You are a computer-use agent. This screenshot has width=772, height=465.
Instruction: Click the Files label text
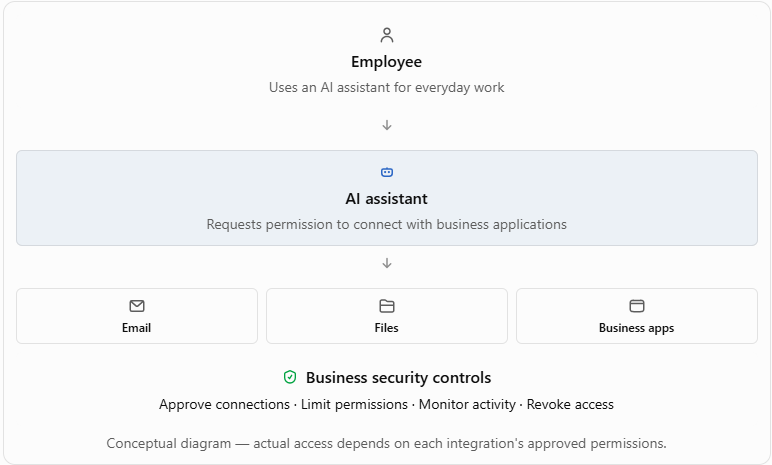pos(386,328)
